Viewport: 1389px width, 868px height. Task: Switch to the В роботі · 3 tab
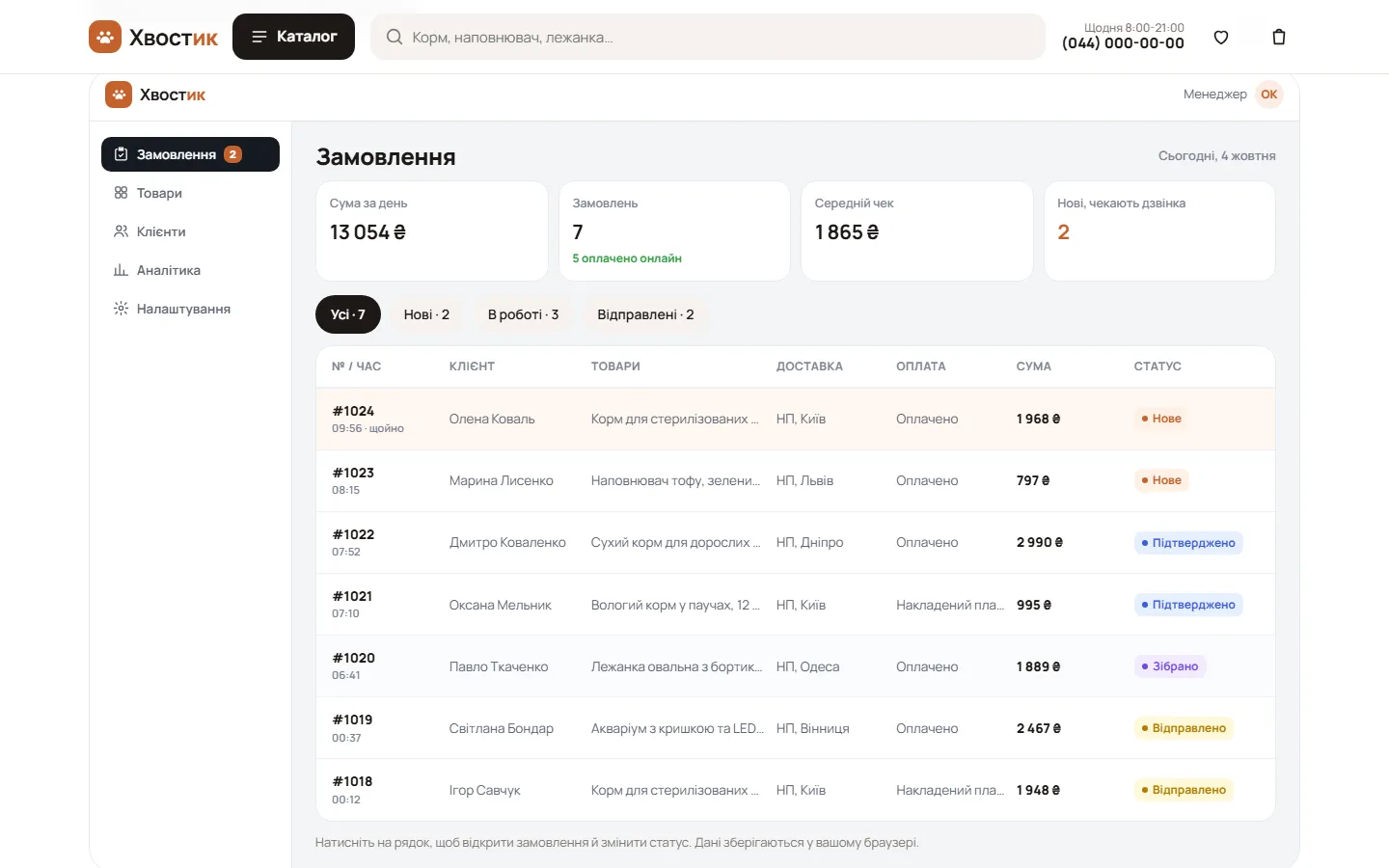pyautogui.click(x=523, y=314)
